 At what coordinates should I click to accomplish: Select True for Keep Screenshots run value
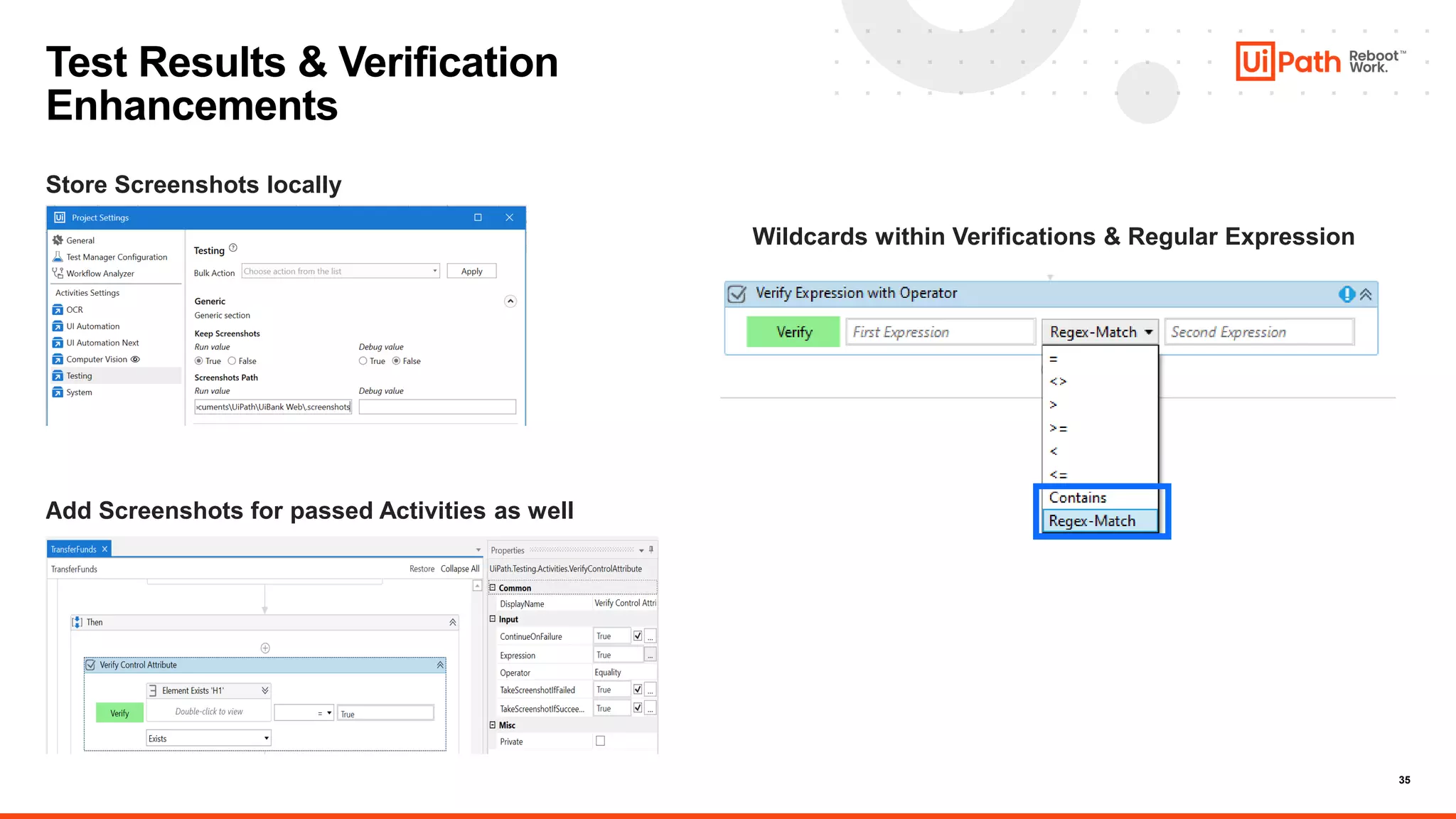coord(199,361)
